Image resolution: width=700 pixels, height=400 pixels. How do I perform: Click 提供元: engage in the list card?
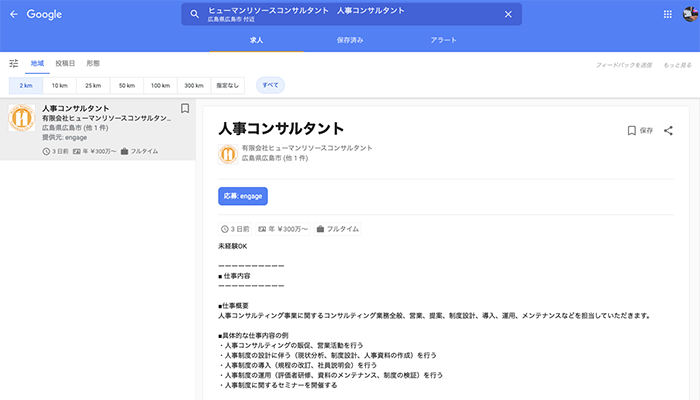point(65,138)
